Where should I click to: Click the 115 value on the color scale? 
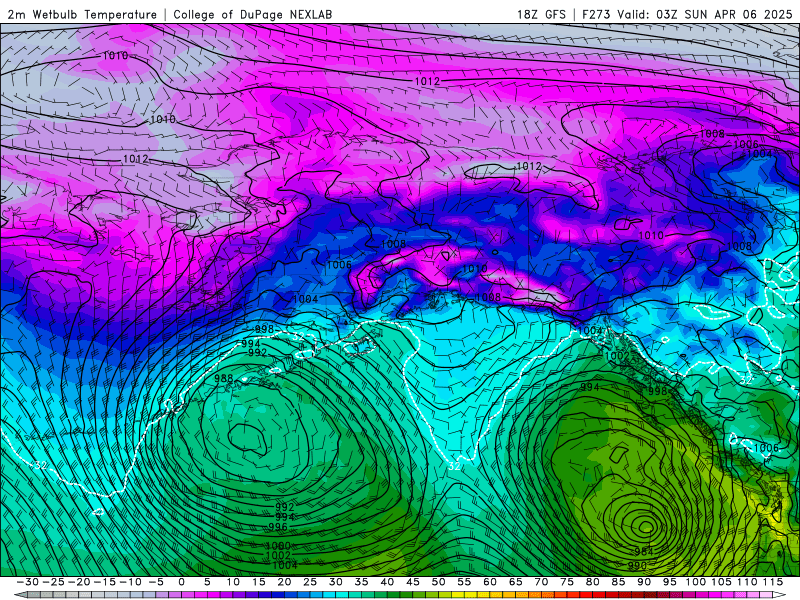[772, 582]
